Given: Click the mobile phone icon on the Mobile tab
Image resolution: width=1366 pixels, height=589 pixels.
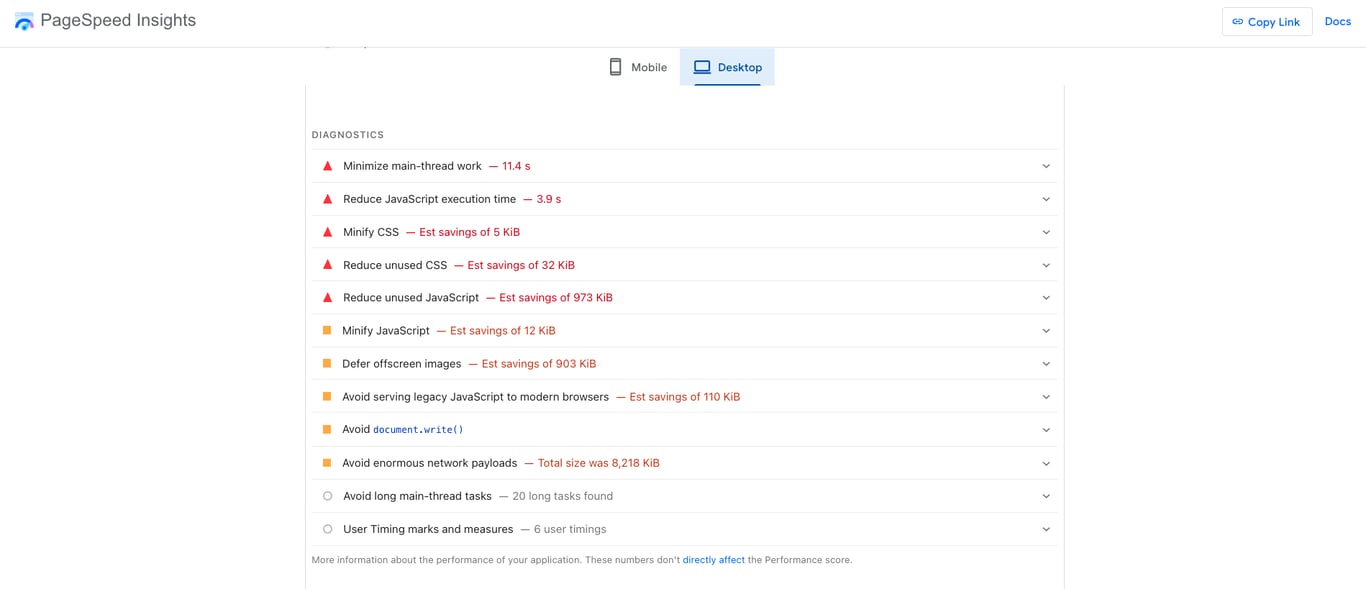Looking at the screenshot, I should click(615, 66).
